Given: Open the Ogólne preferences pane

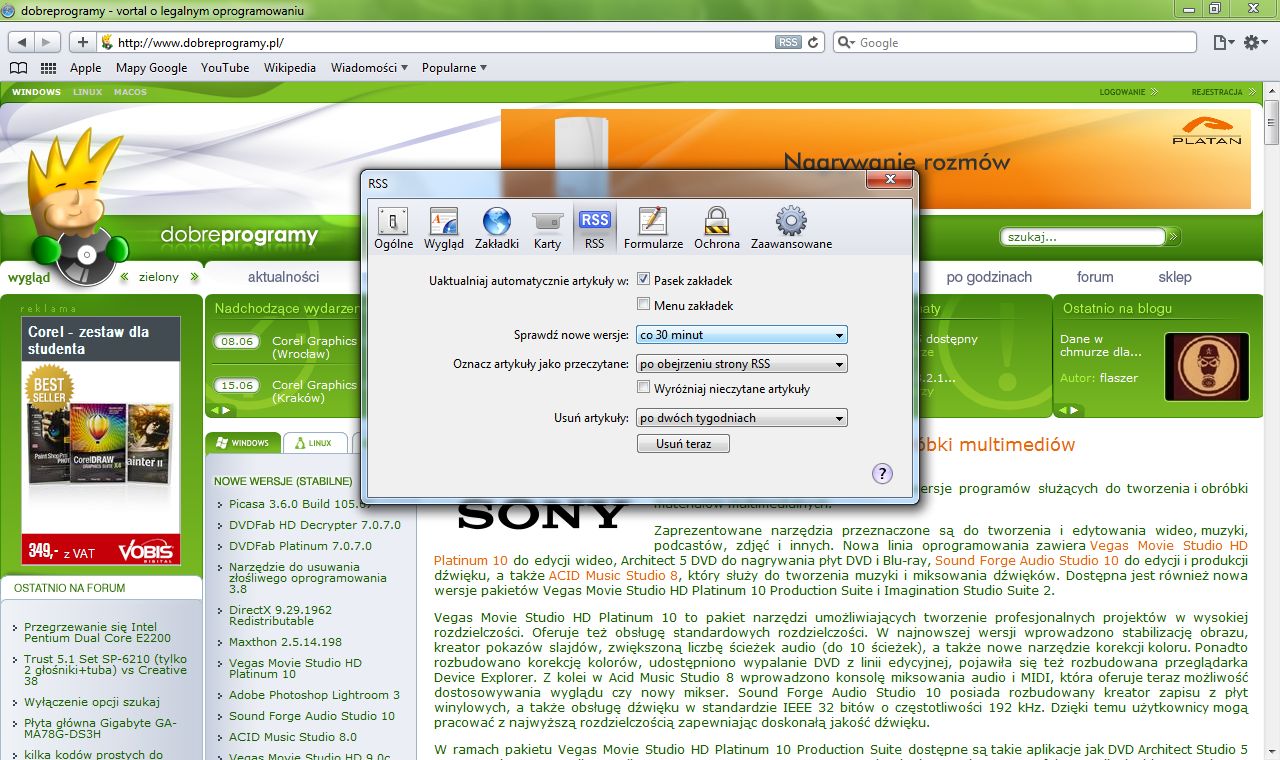Looking at the screenshot, I should pyautogui.click(x=393, y=228).
